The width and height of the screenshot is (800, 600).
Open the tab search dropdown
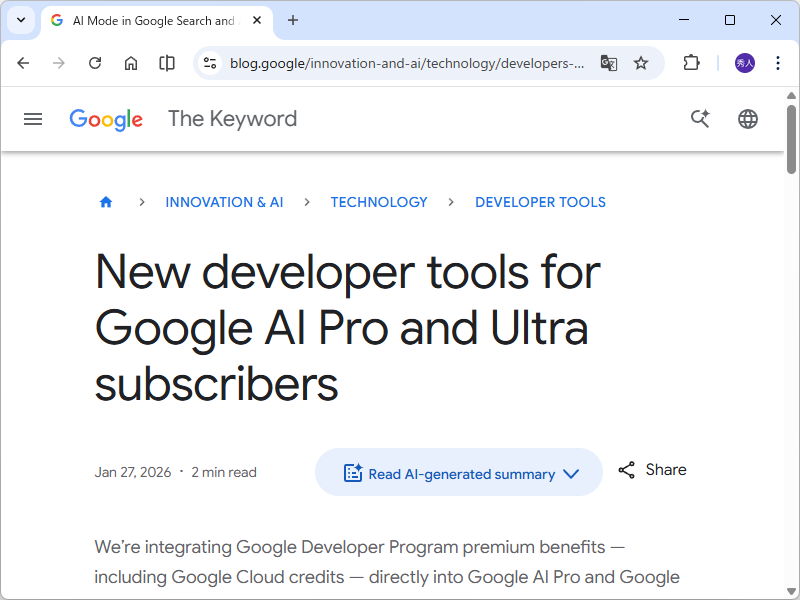pos(20,20)
